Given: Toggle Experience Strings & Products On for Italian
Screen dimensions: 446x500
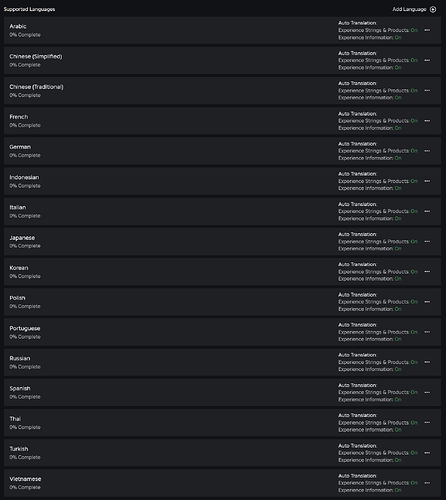Looking at the screenshot, I should 414,211.
